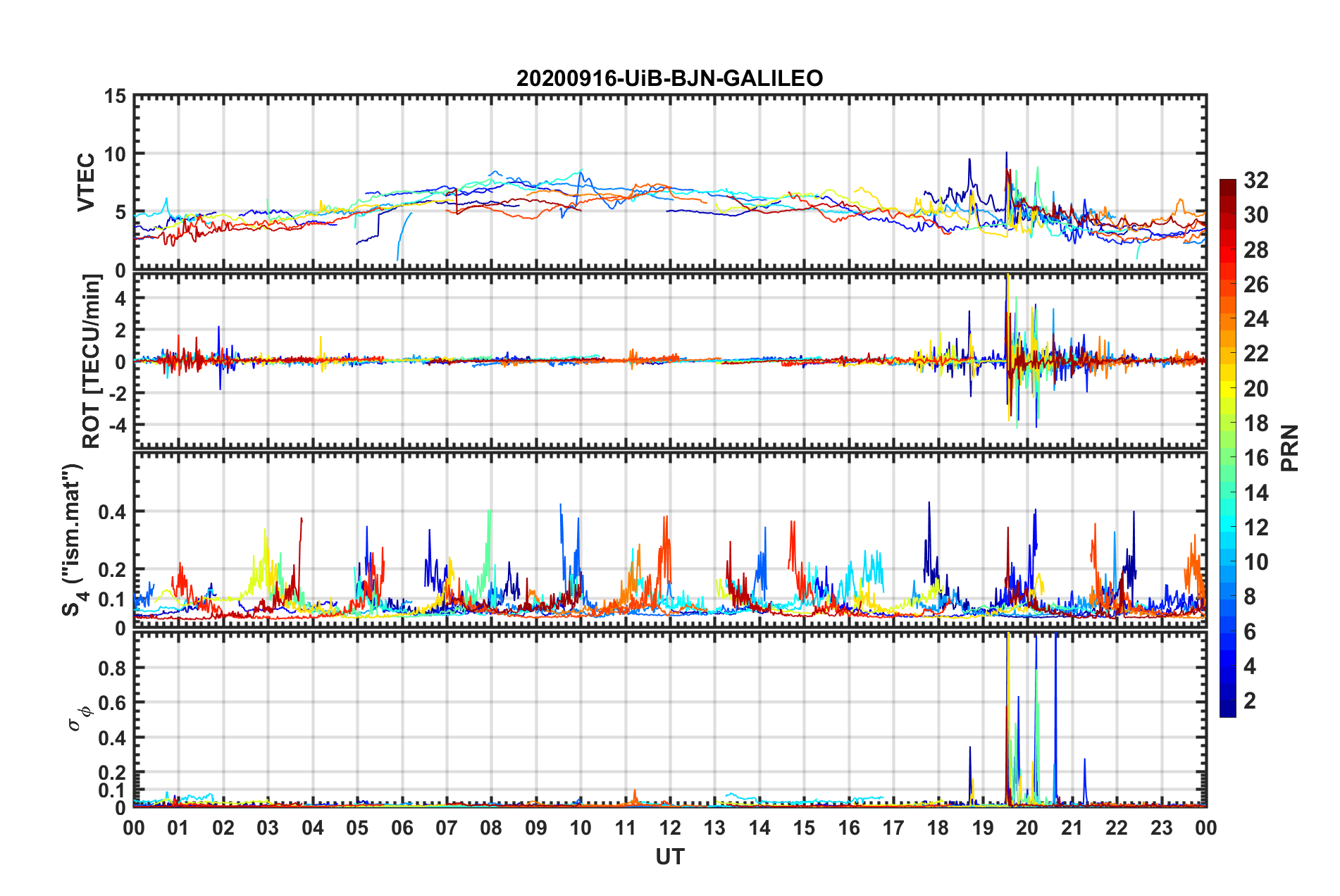The width and height of the screenshot is (1340, 896).
Task: Click colorbar tick value 8
Action: (1249, 597)
